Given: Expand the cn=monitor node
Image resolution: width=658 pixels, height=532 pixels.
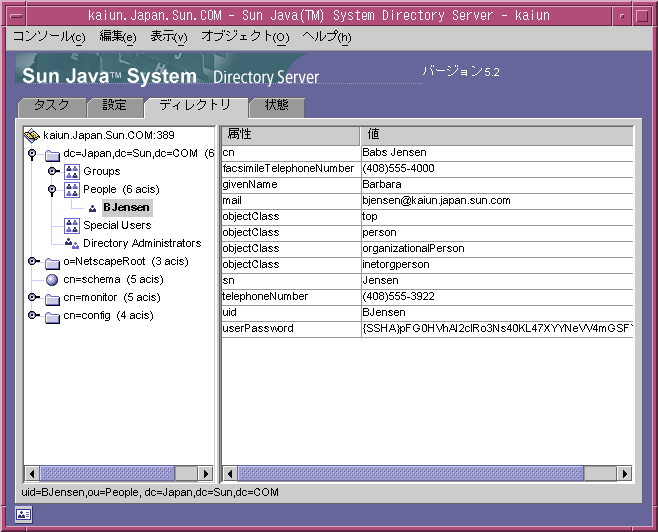Looking at the screenshot, I should [33, 297].
